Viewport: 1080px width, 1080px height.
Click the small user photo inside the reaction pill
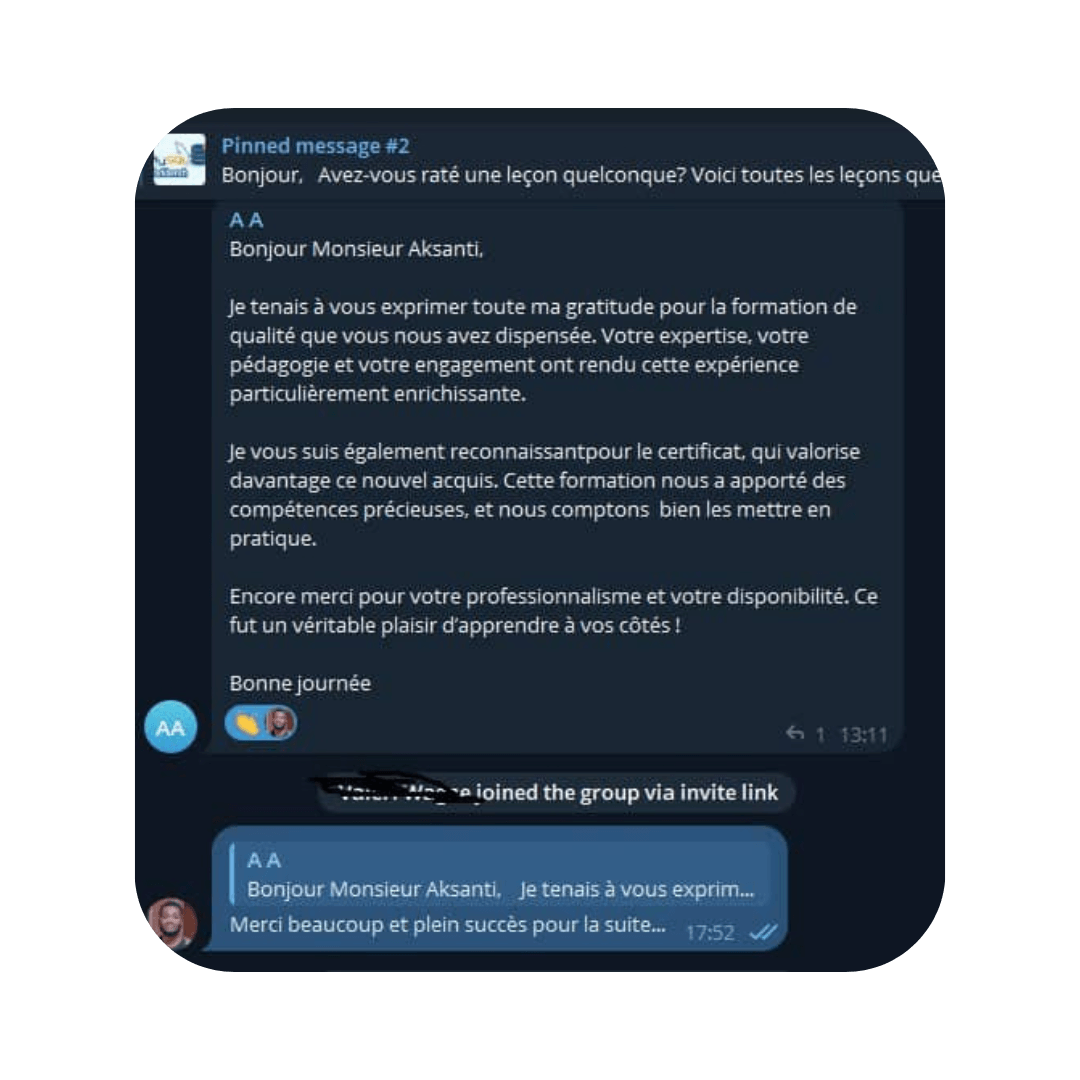coord(280,723)
